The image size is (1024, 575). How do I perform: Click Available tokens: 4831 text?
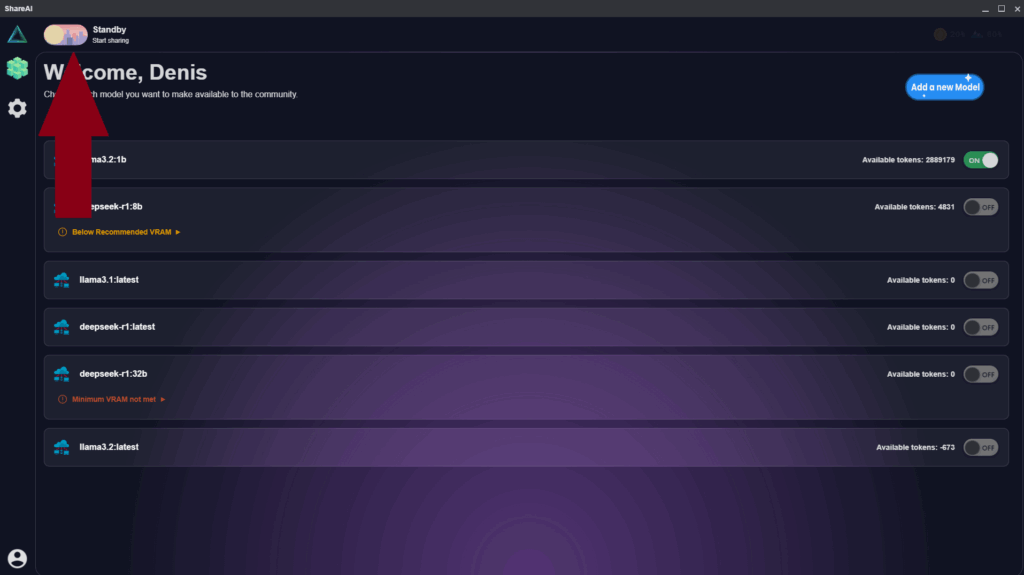tap(914, 207)
